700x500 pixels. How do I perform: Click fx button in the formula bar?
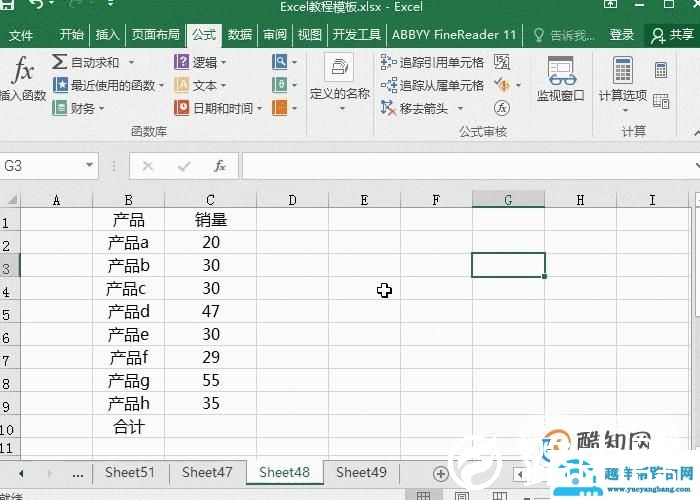pos(220,166)
